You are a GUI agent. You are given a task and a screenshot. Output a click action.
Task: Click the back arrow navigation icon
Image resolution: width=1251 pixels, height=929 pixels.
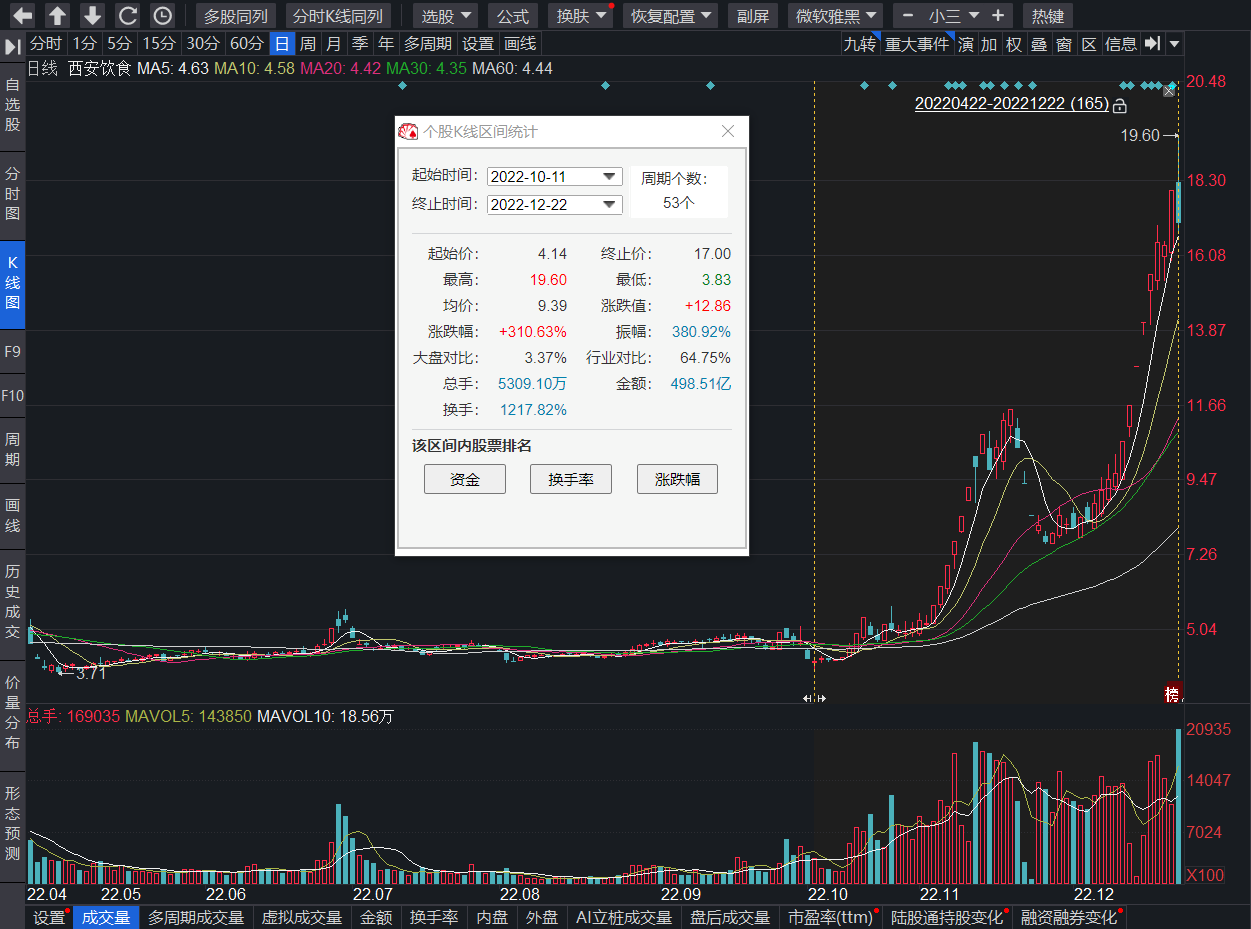(23, 16)
